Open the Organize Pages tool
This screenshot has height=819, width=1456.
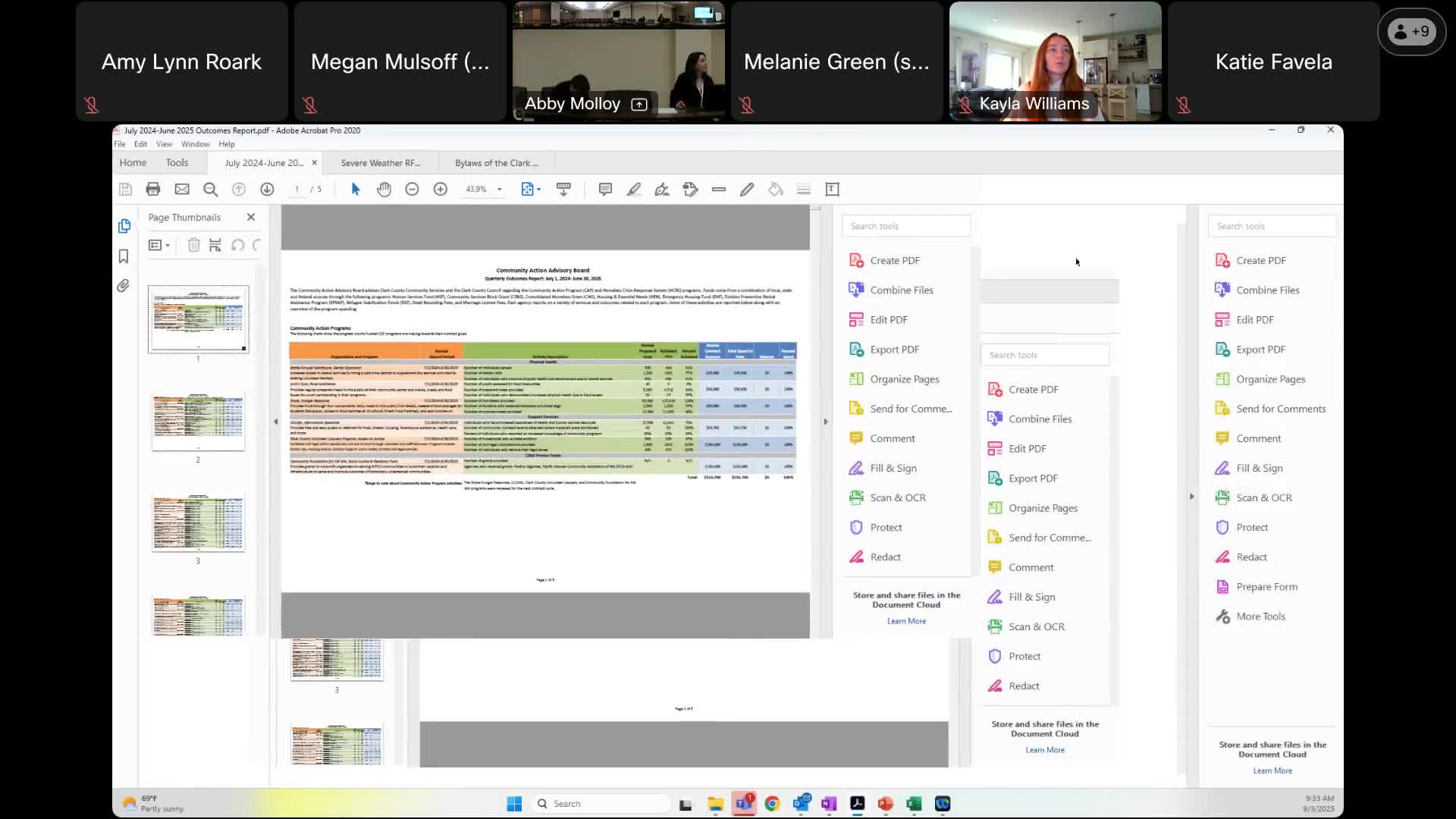(x=904, y=379)
